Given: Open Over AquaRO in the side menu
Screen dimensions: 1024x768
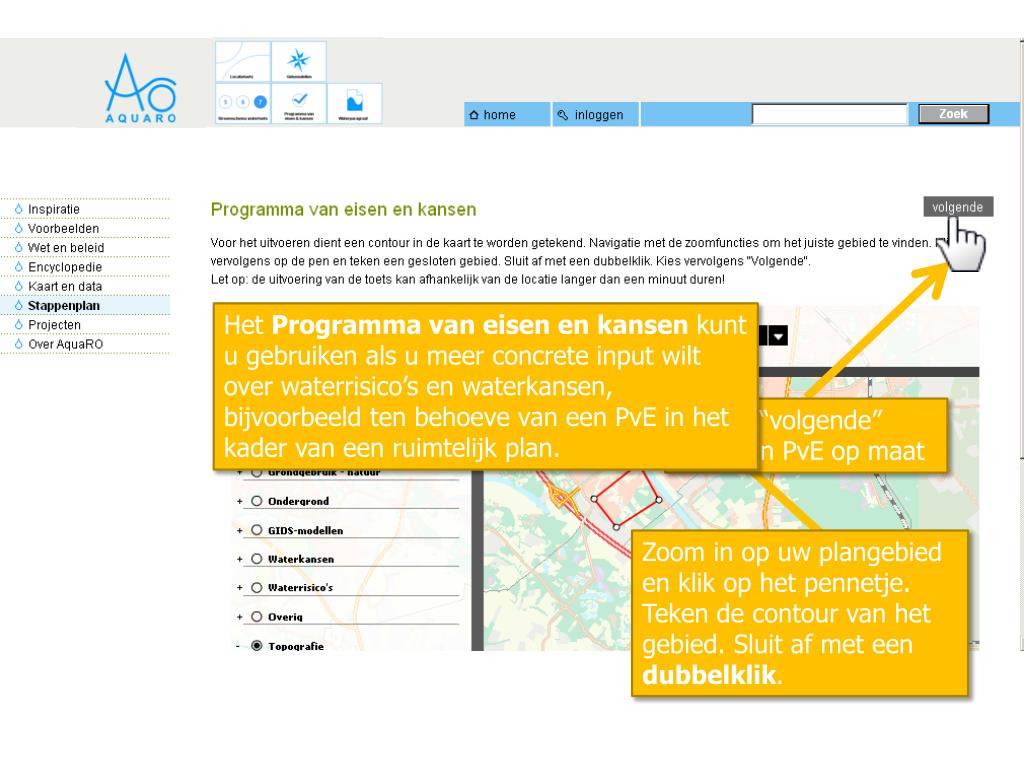Looking at the screenshot, I should point(65,344).
